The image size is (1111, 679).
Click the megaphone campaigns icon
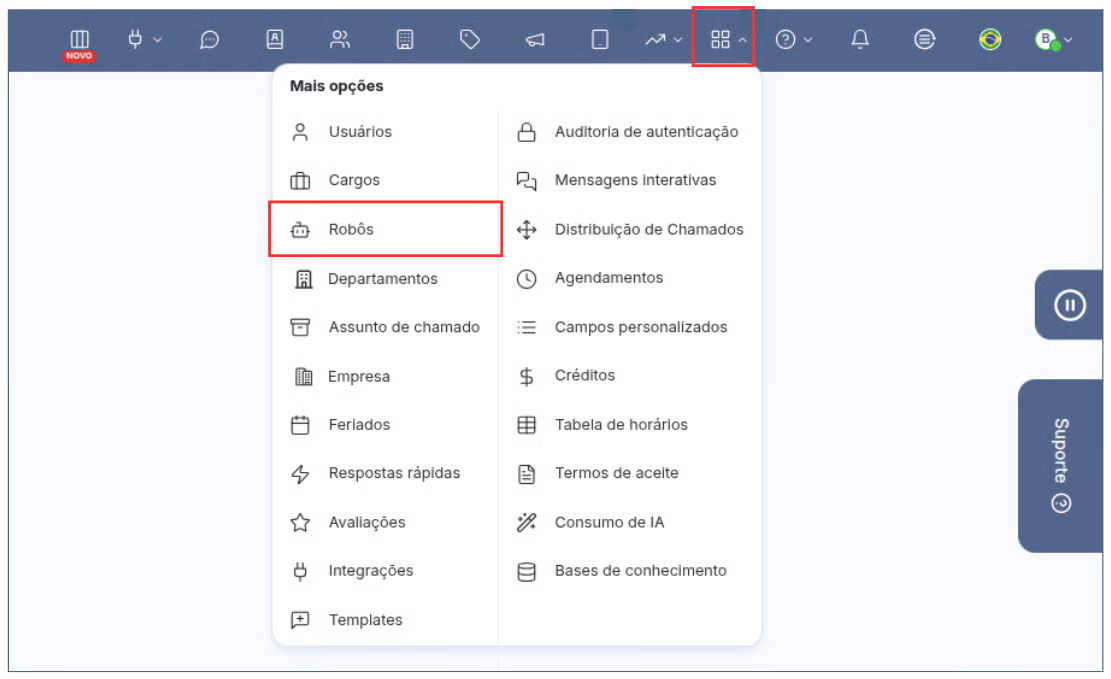click(535, 40)
